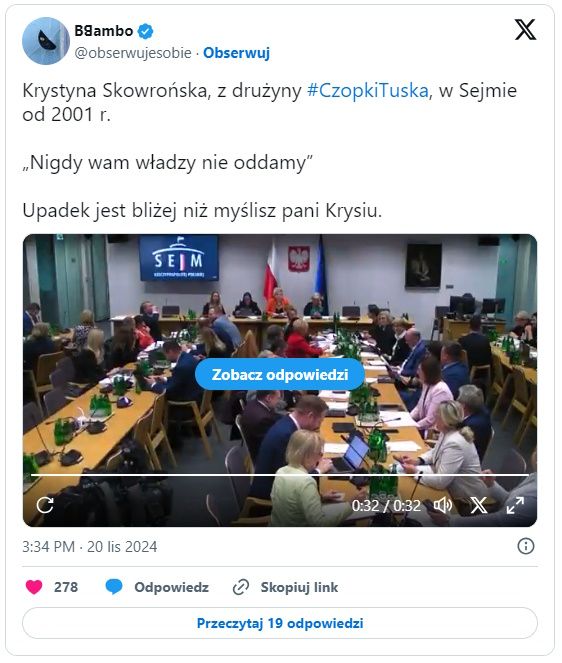Replay the video with the circular arrow icon

45,505
